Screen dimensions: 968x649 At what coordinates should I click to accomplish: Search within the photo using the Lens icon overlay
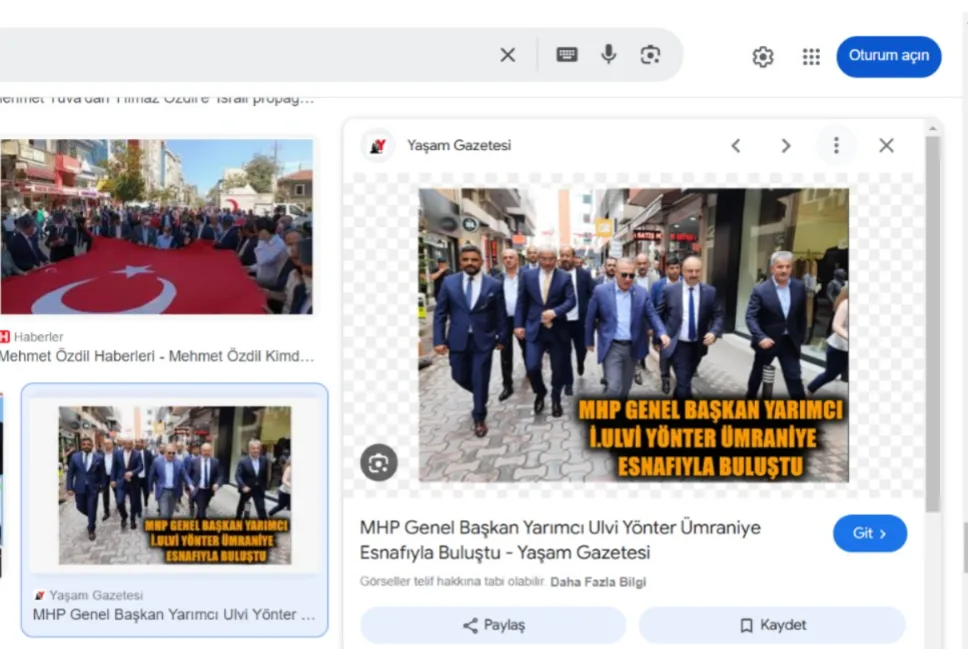[x=379, y=463]
